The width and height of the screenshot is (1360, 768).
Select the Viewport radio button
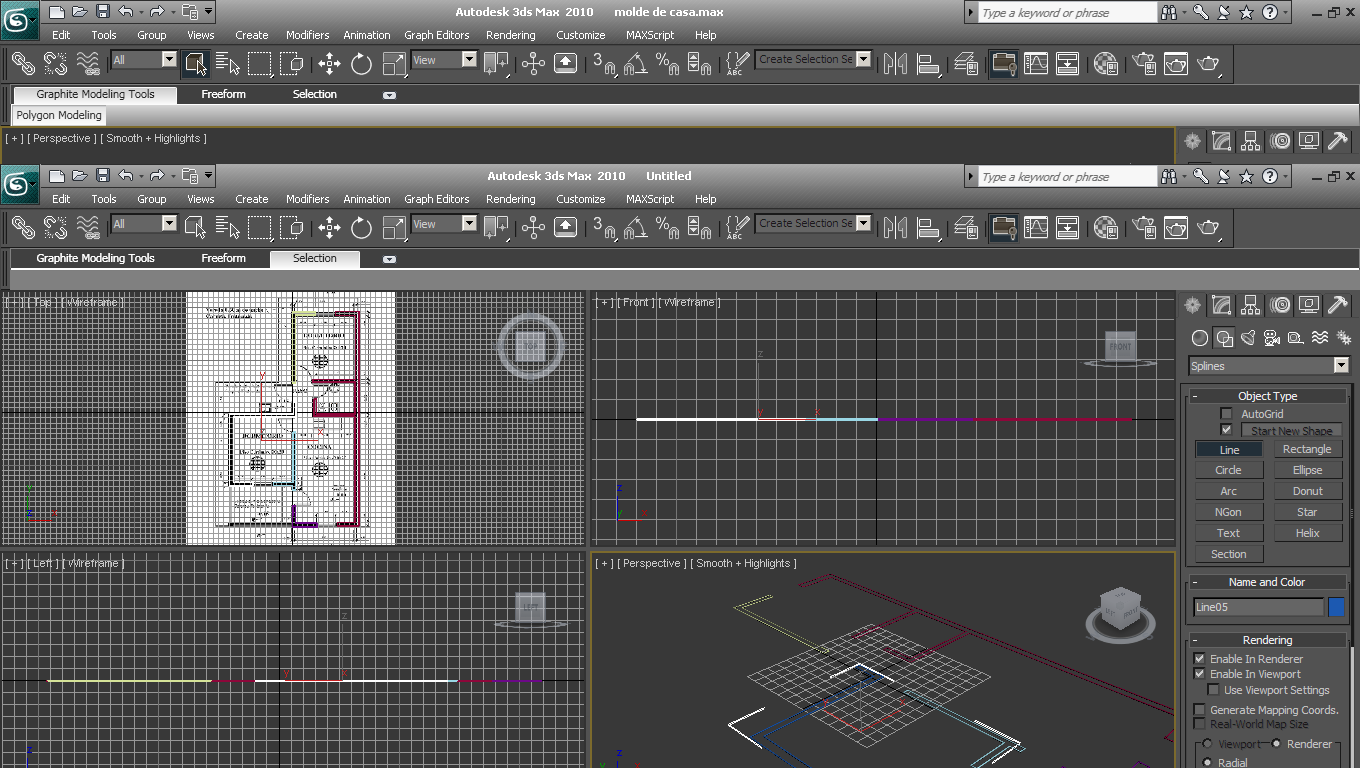[x=1207, y=744]
